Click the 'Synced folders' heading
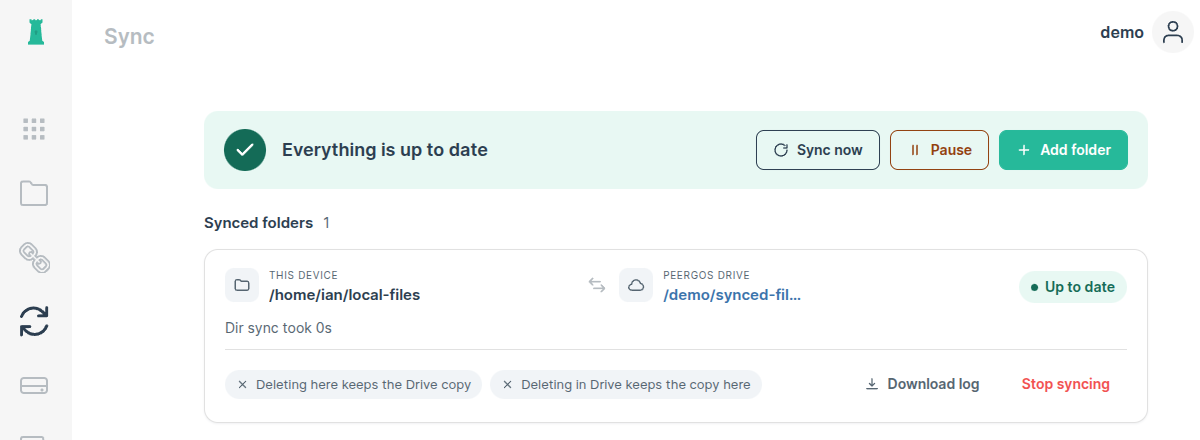Screen dimensions: 1200x440 tap(258, 222)
